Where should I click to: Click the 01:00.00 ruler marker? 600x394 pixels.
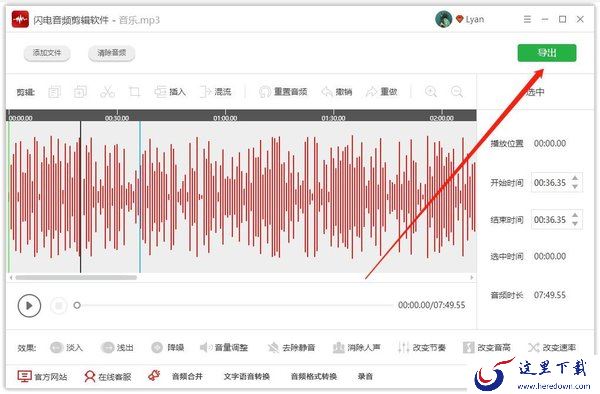(x=225, y=118)
